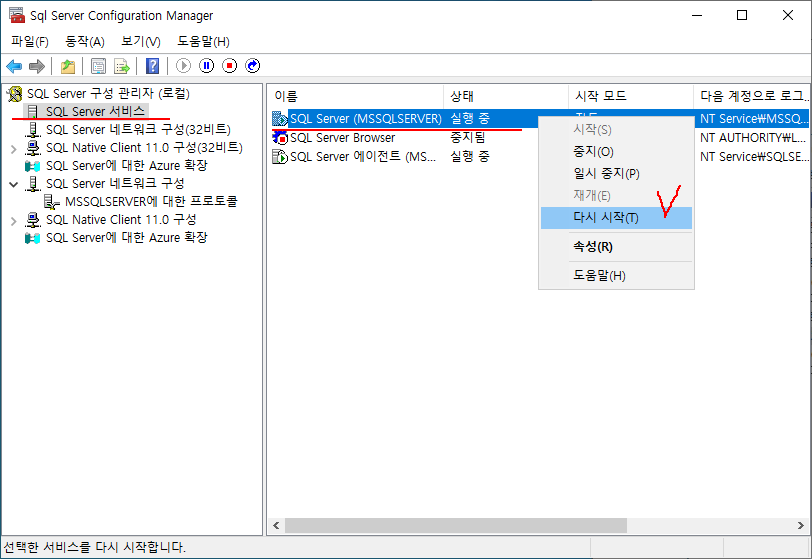Click the blue Help question mark icon
Viewport: 812px width, 559px height.
[x=152, y=66]
